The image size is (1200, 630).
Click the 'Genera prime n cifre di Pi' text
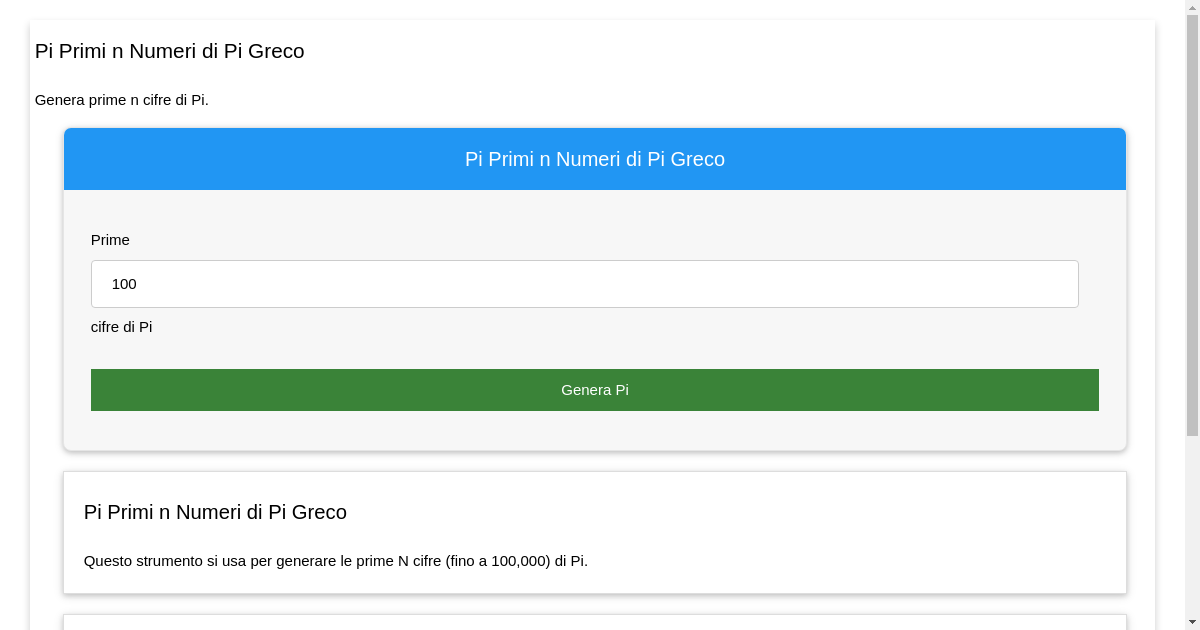122,100
